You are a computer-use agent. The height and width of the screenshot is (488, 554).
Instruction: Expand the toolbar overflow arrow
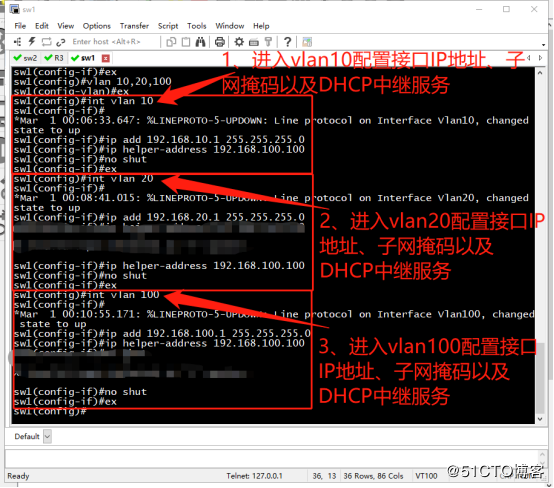543,45
